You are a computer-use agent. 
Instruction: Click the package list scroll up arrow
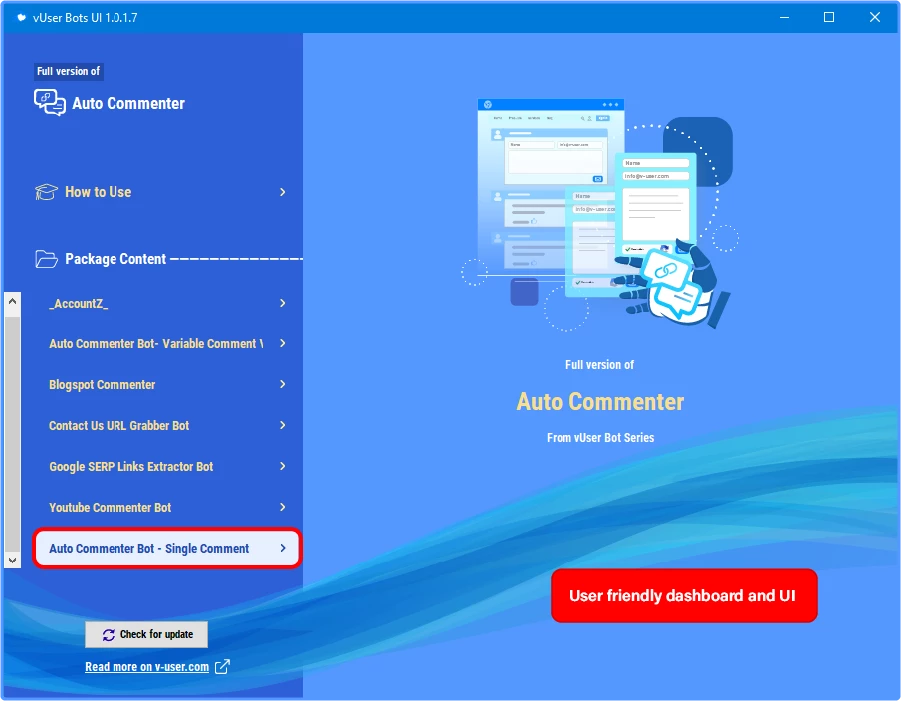[x=13, y=301]
